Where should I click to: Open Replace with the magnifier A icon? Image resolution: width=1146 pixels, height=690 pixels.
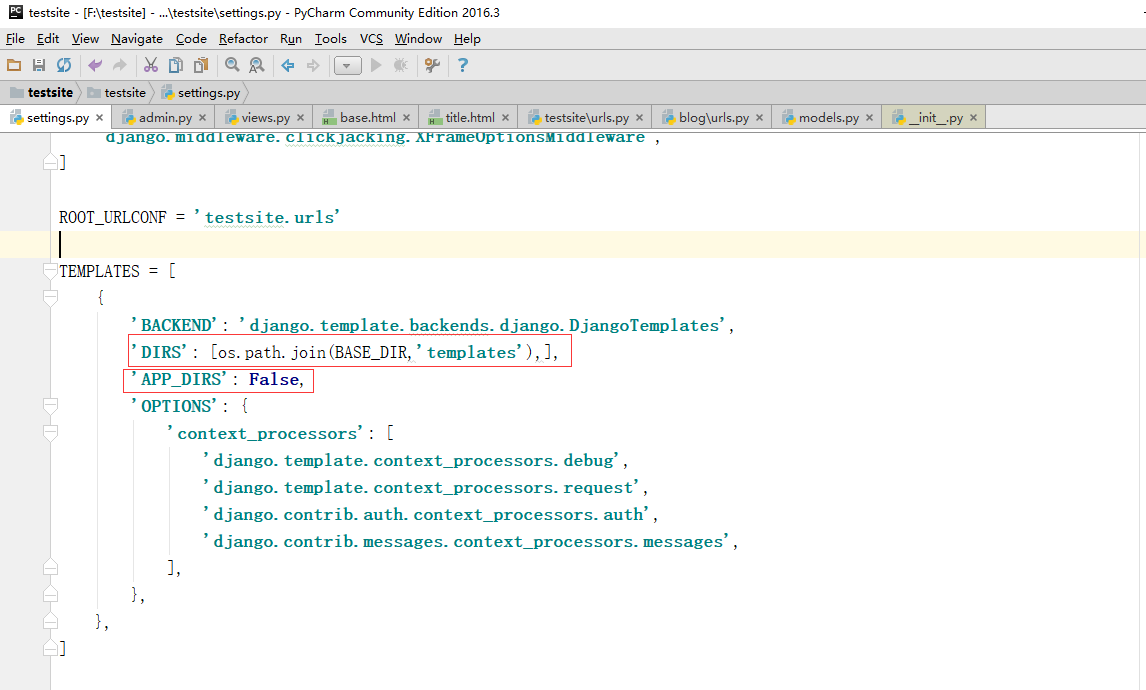[257, 65]
